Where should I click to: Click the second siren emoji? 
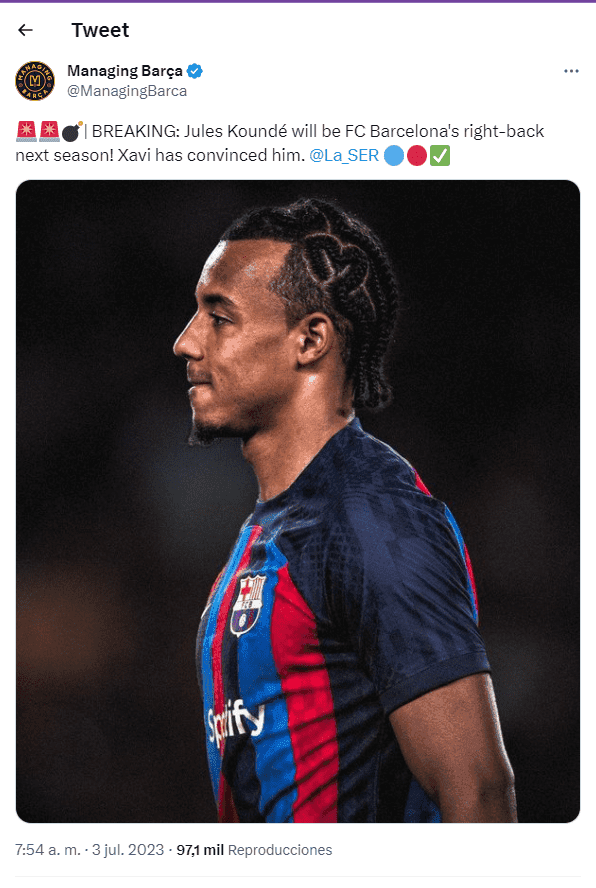coord(49,131)
